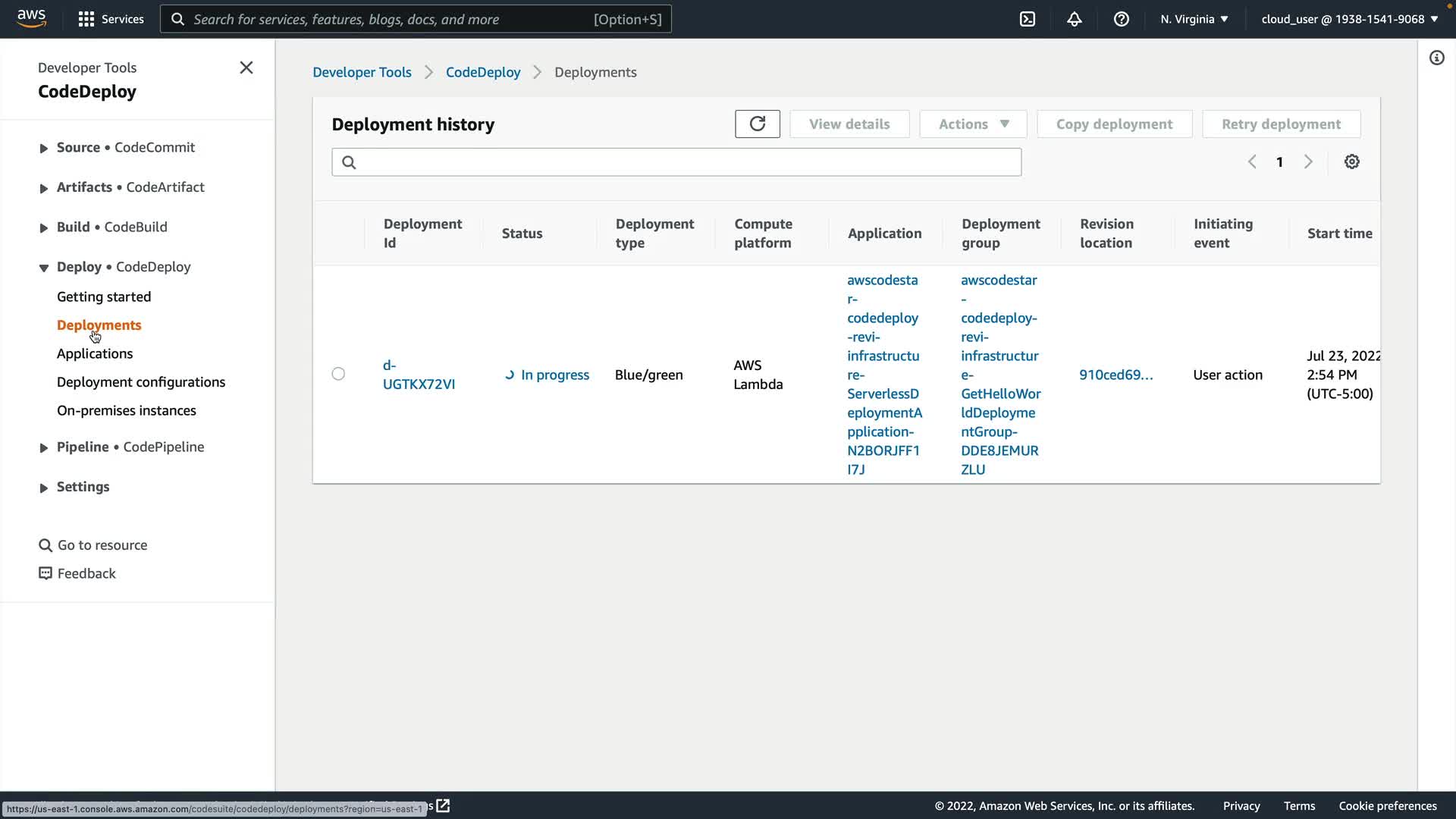Click the AWS logo home icon
The width and height of the screenshot is (1456, 819).
tap(31, 18)
